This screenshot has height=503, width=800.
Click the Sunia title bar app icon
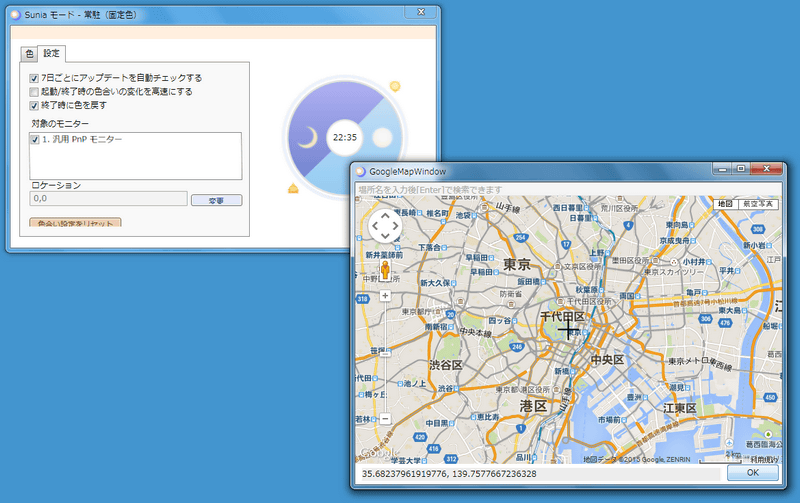tap(16, 15)
